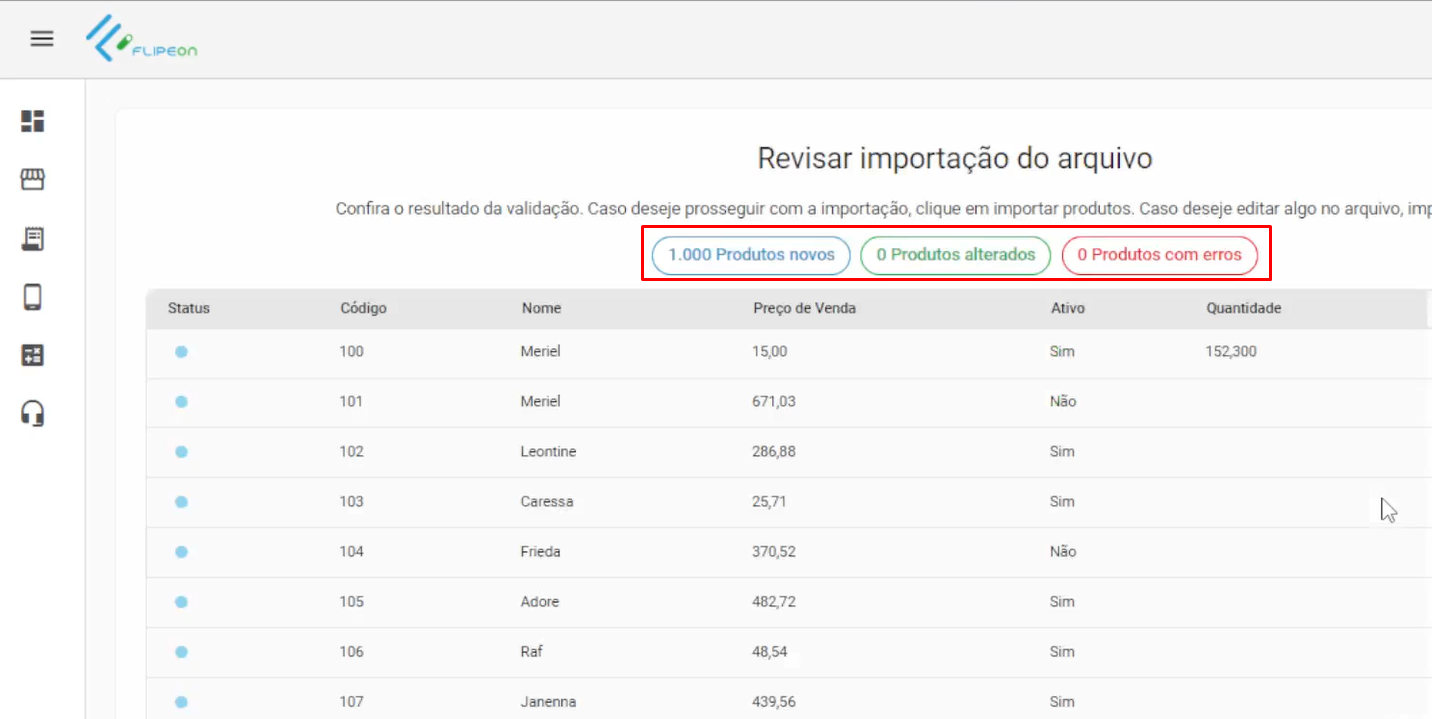Click the status dot for product 104

click(x=181, y=552)
